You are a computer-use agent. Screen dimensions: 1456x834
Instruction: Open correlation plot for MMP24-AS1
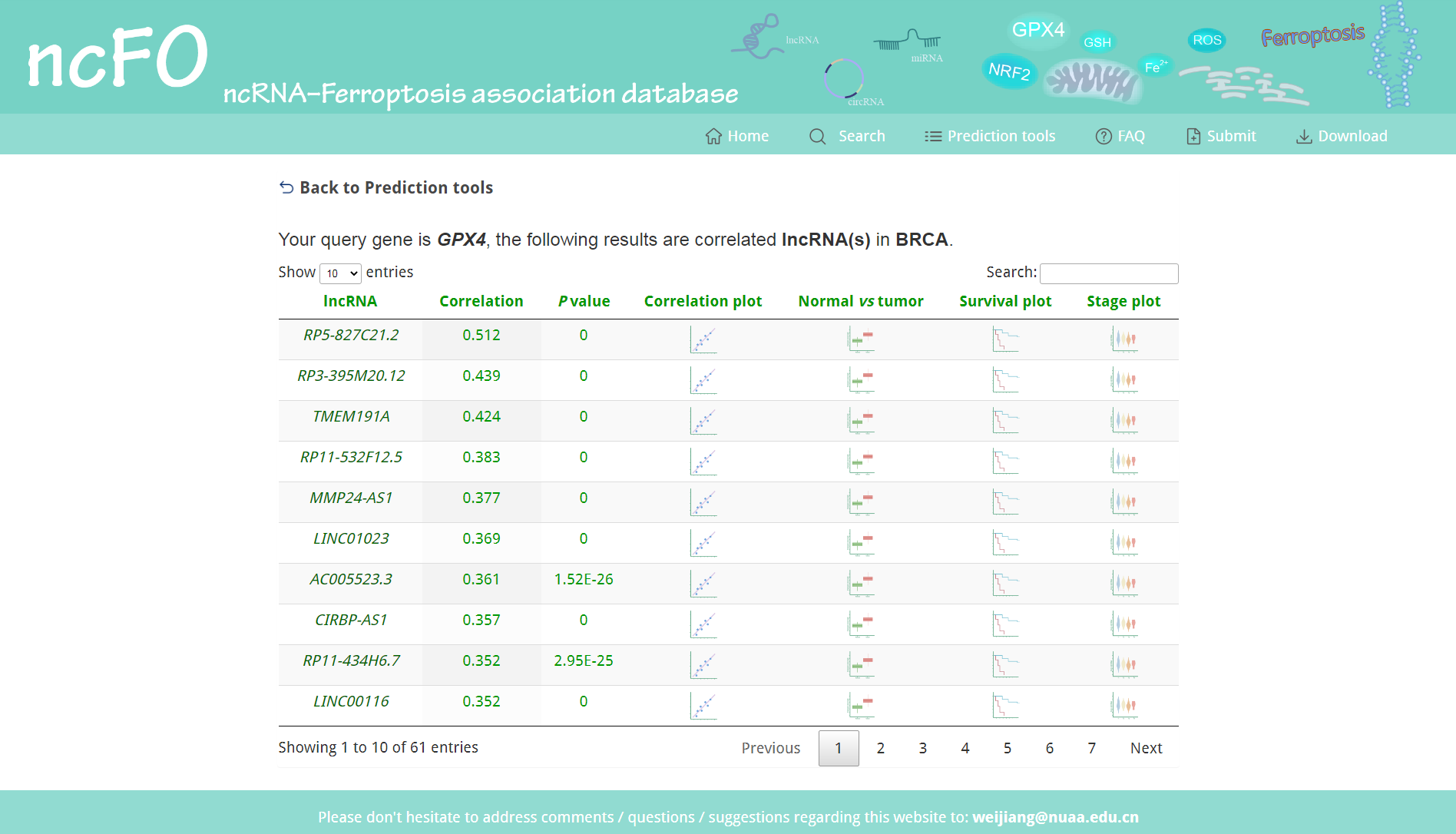703,502
